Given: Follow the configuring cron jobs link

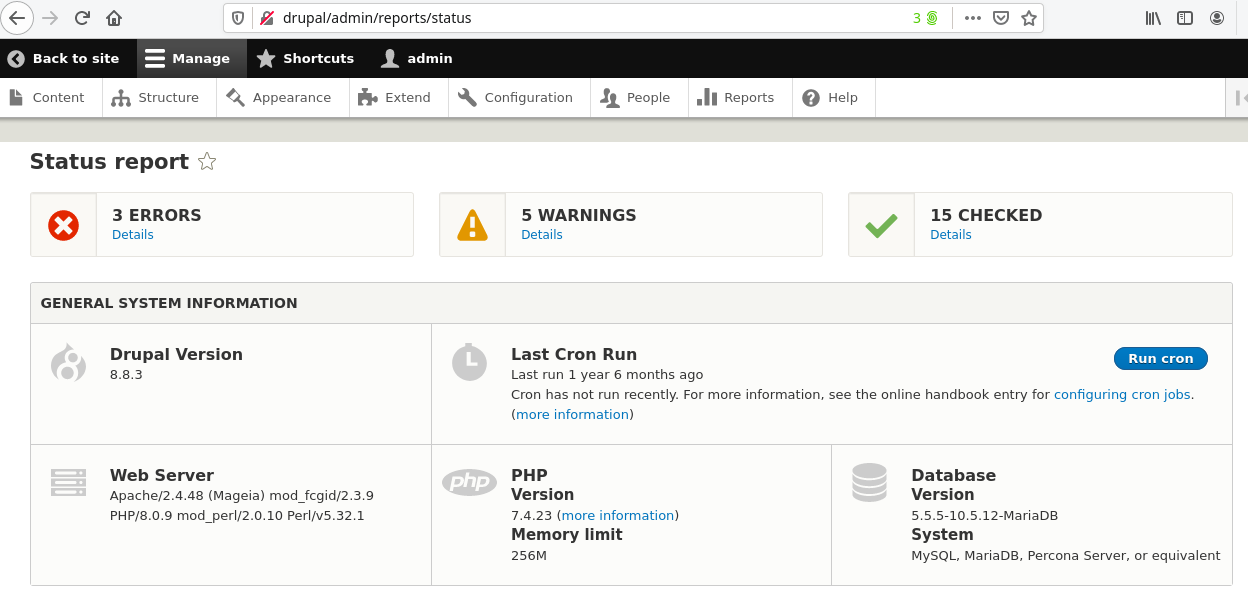Looking at the screenshot, I should pos(1122,395).
